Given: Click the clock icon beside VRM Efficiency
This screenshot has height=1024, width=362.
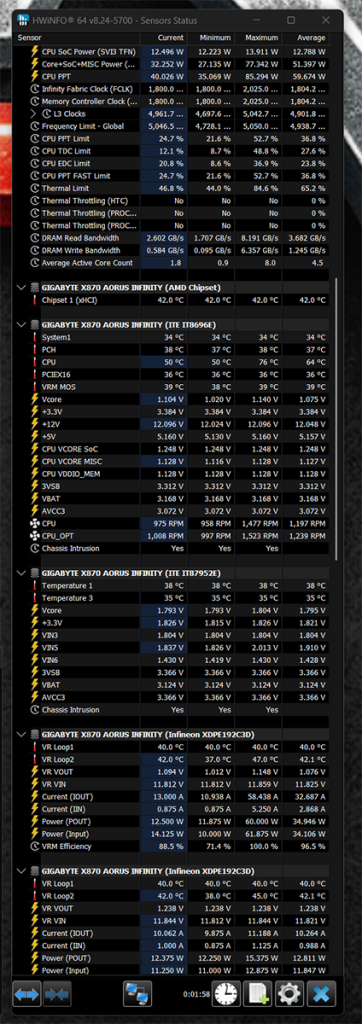Looking at the screenshot, I should coord(35,846).
